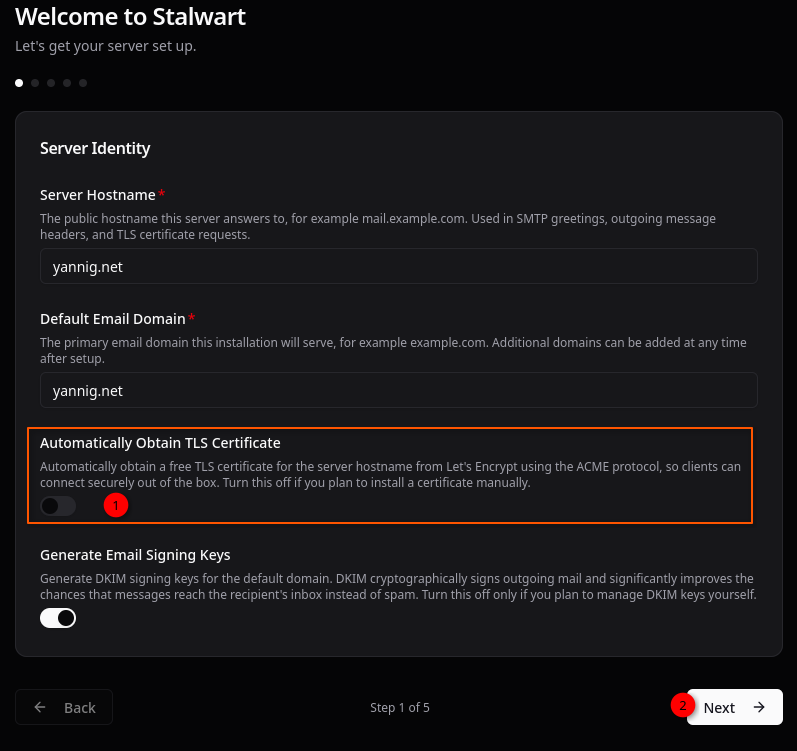Image resolution: width=797 pixels, height=751 pixels.
Task: Jump to the third step dot
Action: (x=51, y=83)
